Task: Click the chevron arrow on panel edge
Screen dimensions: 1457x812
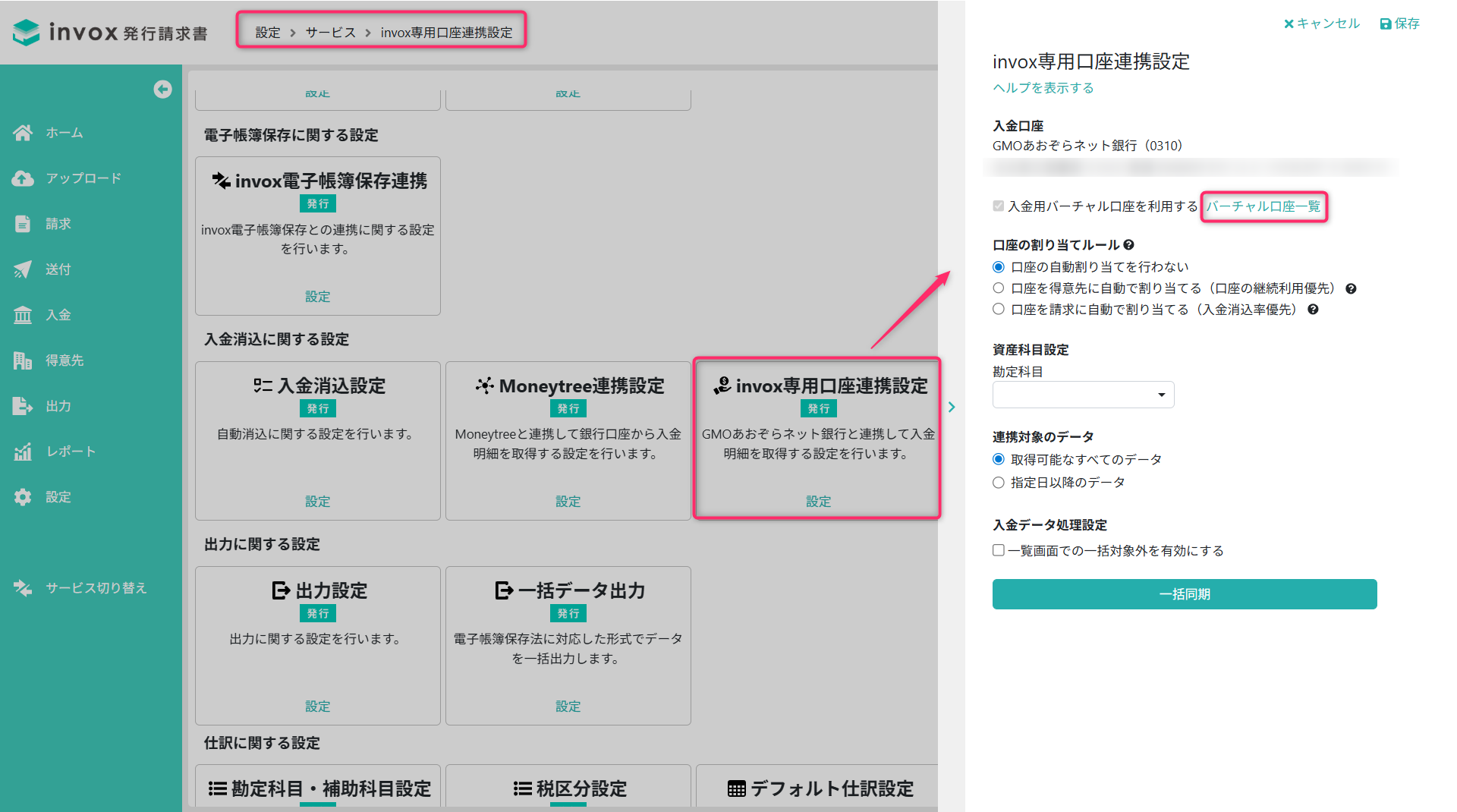Action: tap(952, 408)
